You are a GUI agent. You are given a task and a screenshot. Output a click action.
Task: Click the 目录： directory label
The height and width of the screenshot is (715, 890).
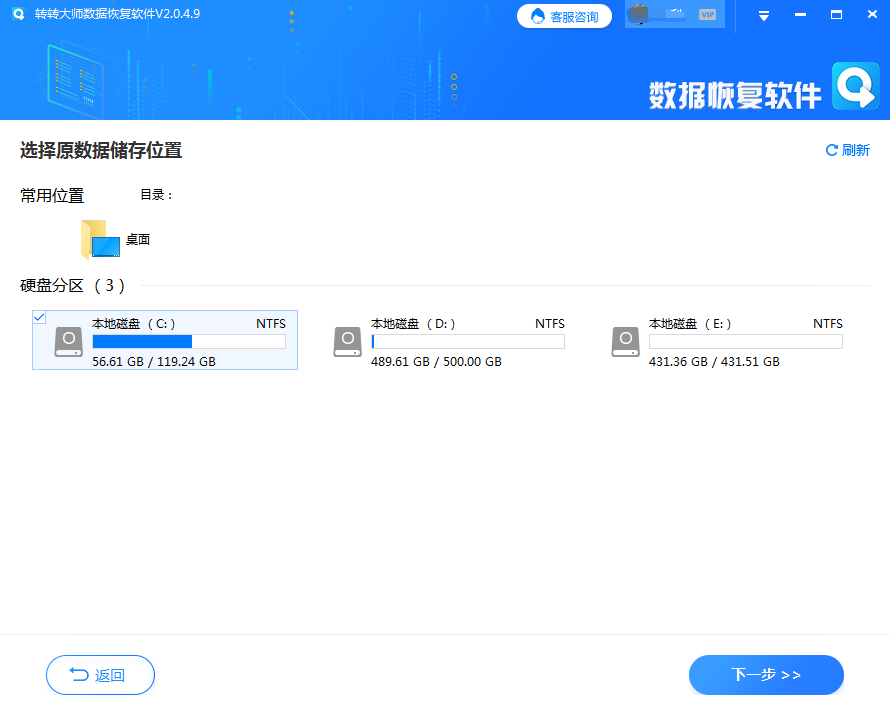pyautogui.click(x=156, y=195)
